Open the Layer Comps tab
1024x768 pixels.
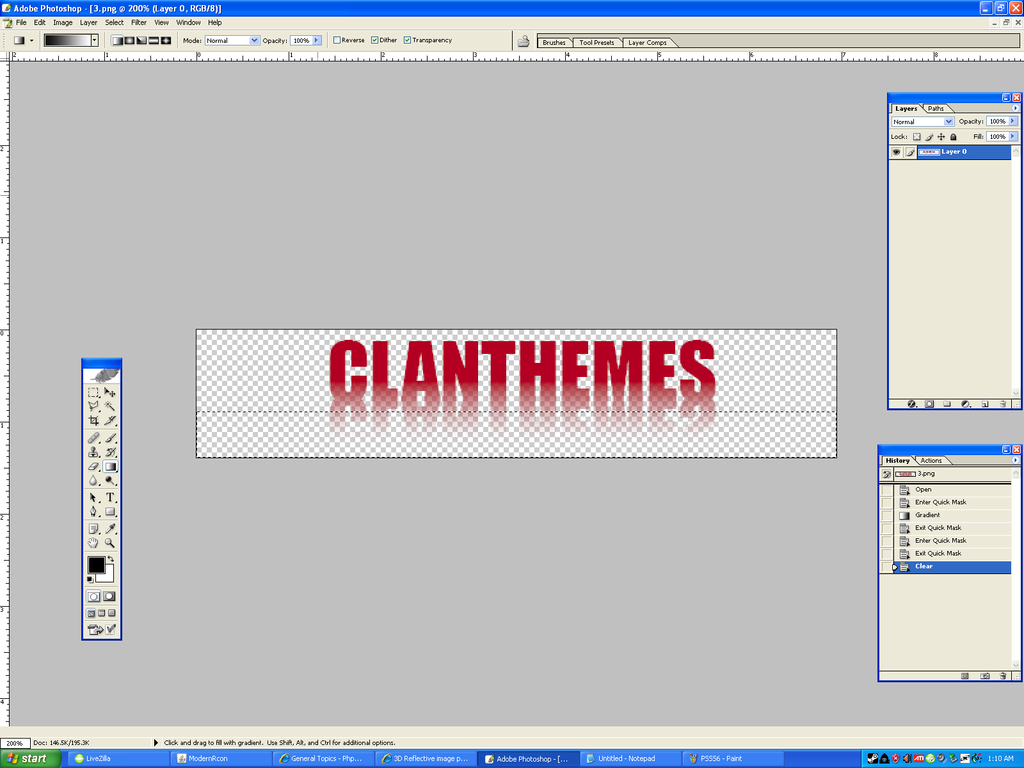pos(647,42)
